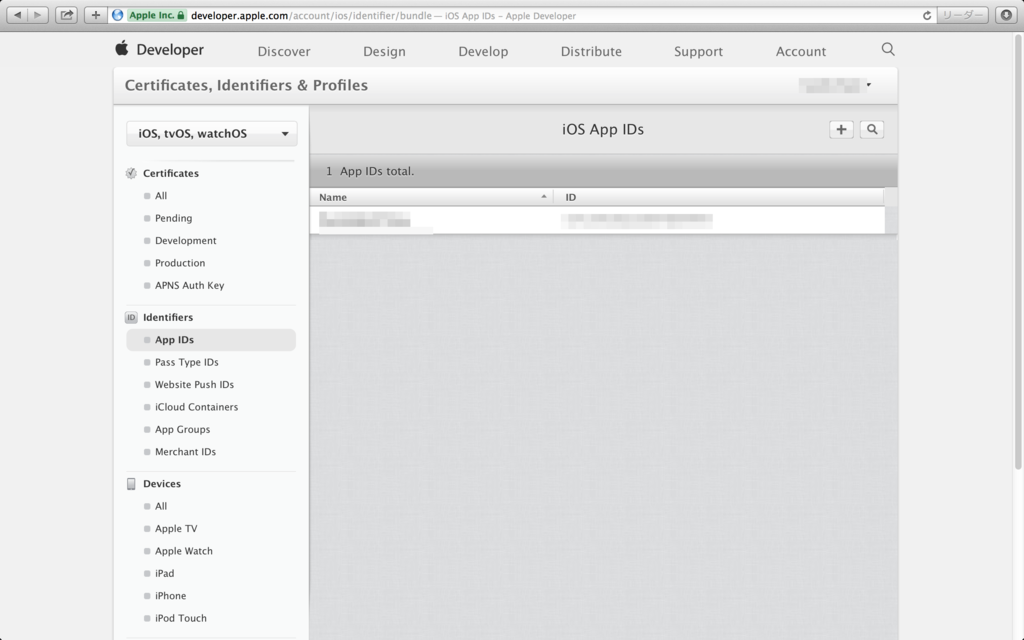Image resolution: width=1024 pixels, height=640 pixels.
Task: Open App Groups
Action: point(182,430)
